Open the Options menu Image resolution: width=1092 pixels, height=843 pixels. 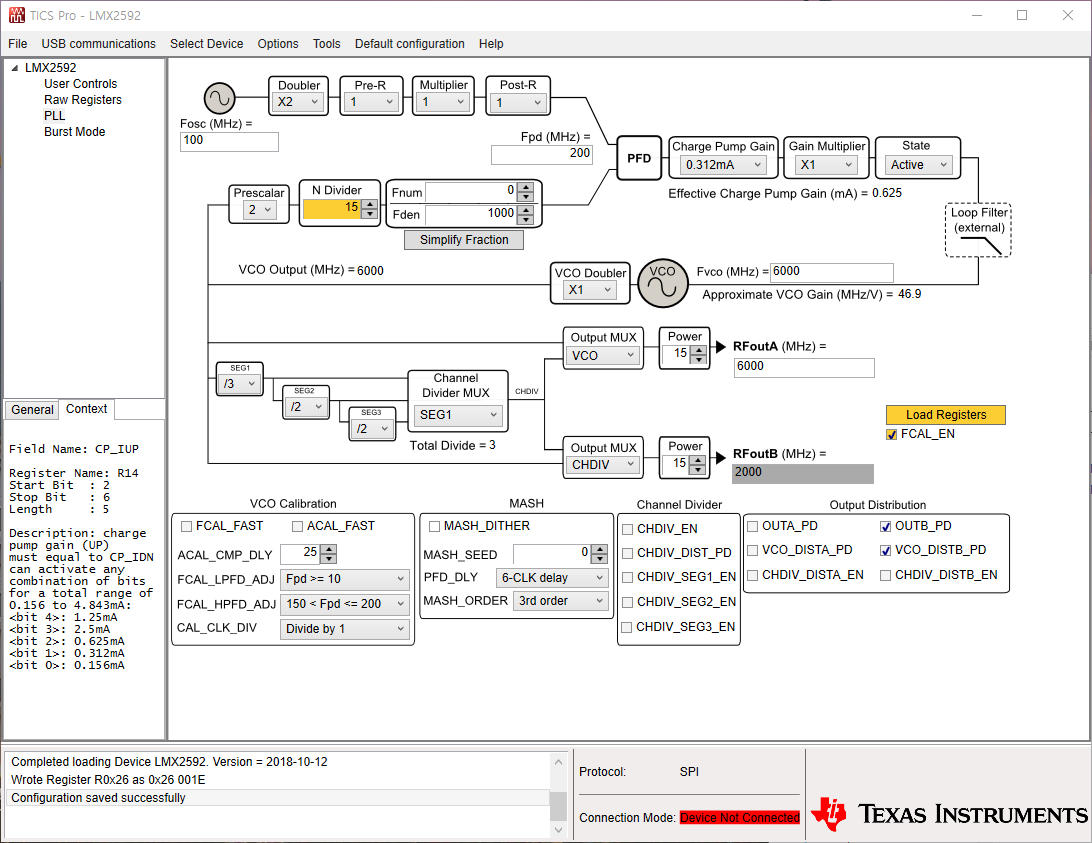[278, 44]
